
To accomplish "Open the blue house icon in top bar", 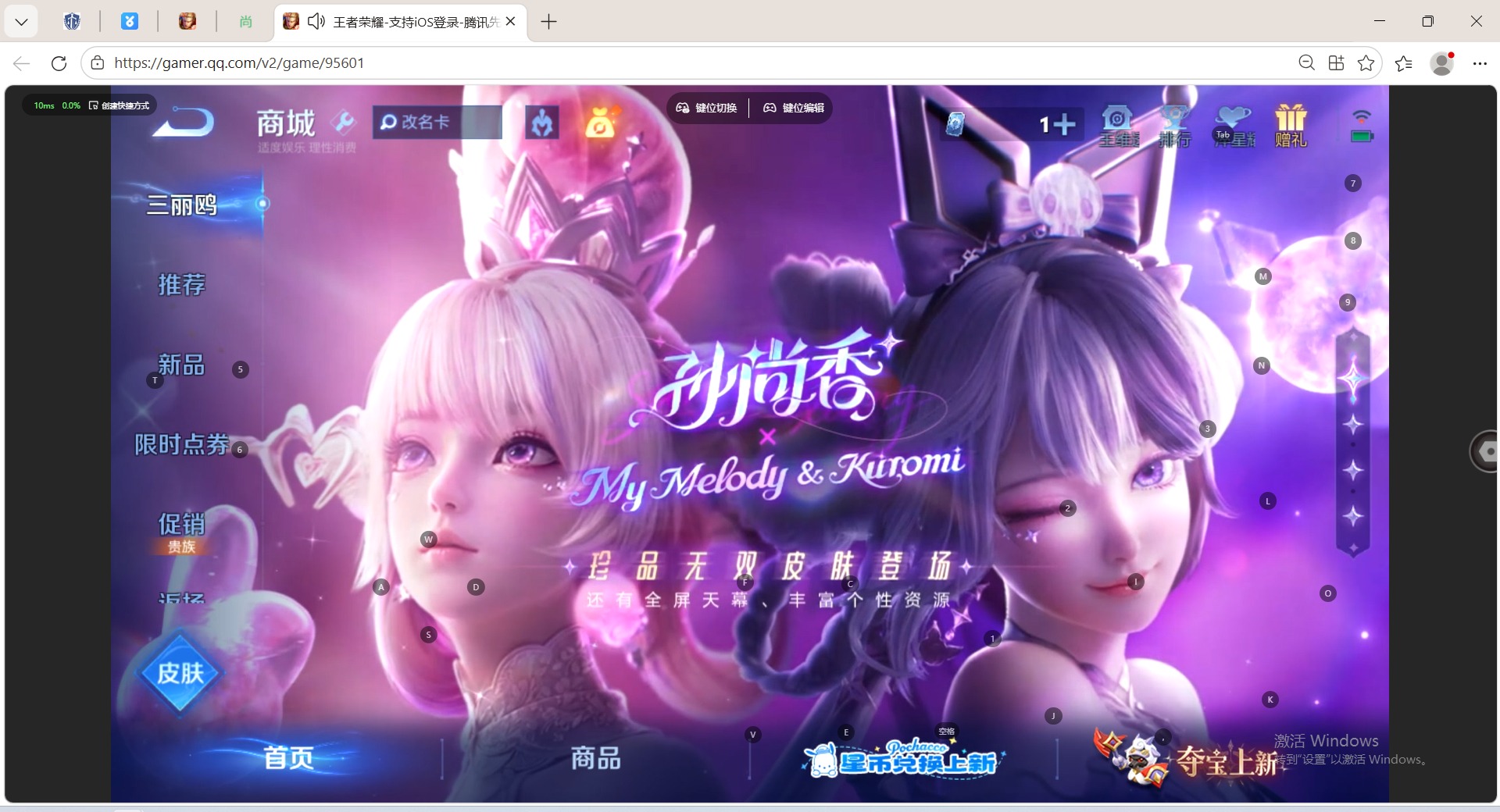I will [x=1118, y=126].
